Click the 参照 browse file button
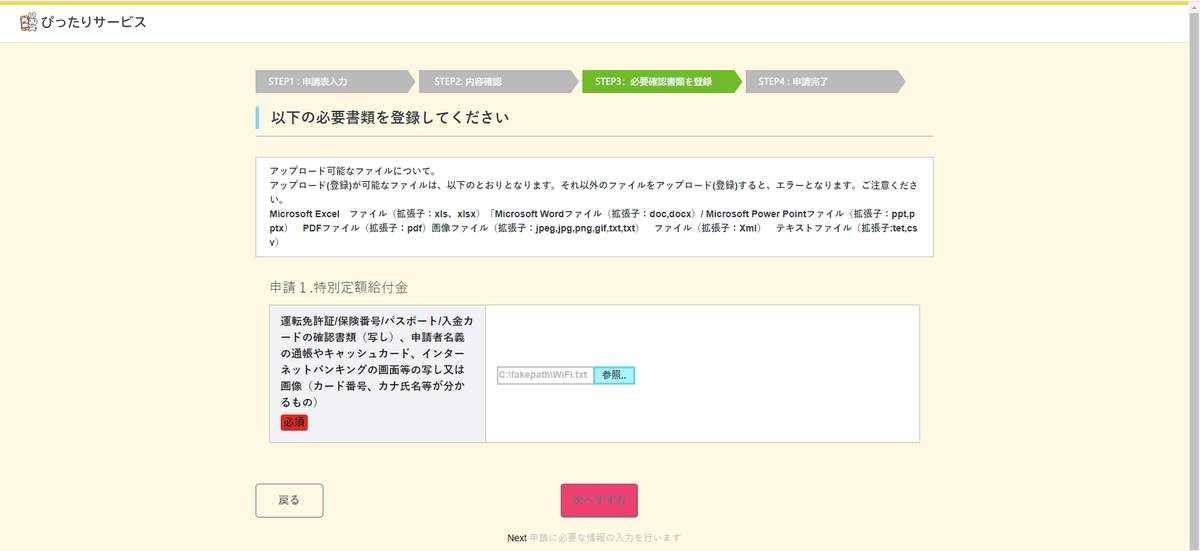 [x=615, y=375]
